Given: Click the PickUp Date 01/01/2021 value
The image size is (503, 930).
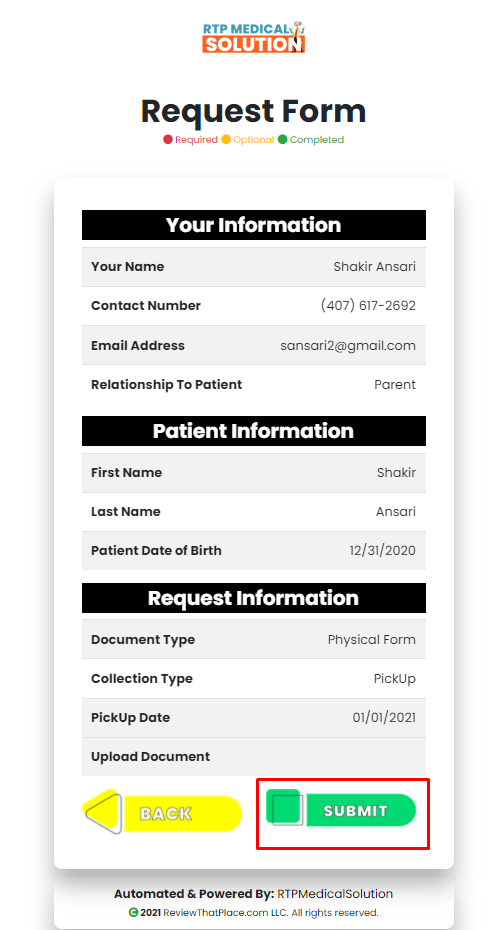Looking at the screenshot, I should (x=384, y=718).
